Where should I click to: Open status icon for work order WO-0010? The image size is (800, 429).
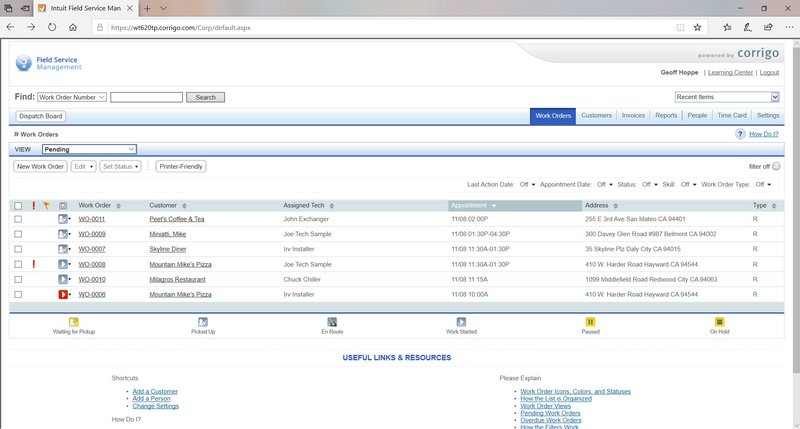pyautogui.click(x=63, y=280)
